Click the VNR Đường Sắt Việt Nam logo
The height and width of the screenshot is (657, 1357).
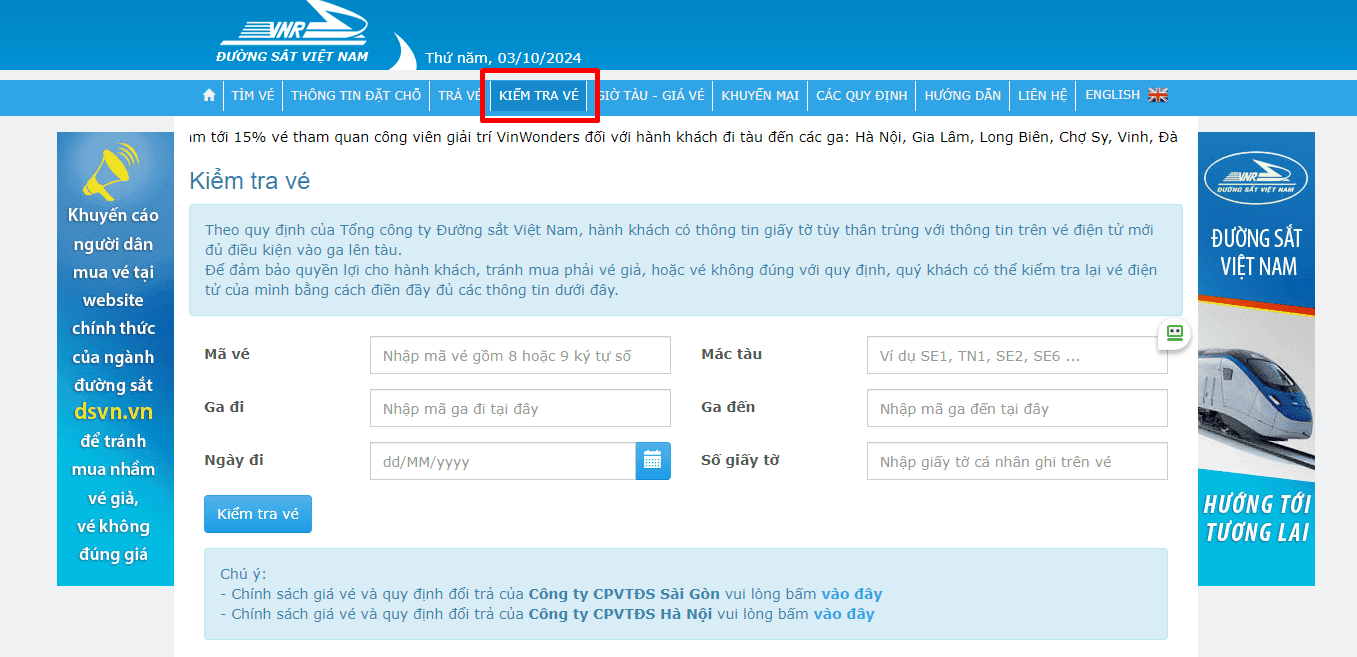click(294, 35)
